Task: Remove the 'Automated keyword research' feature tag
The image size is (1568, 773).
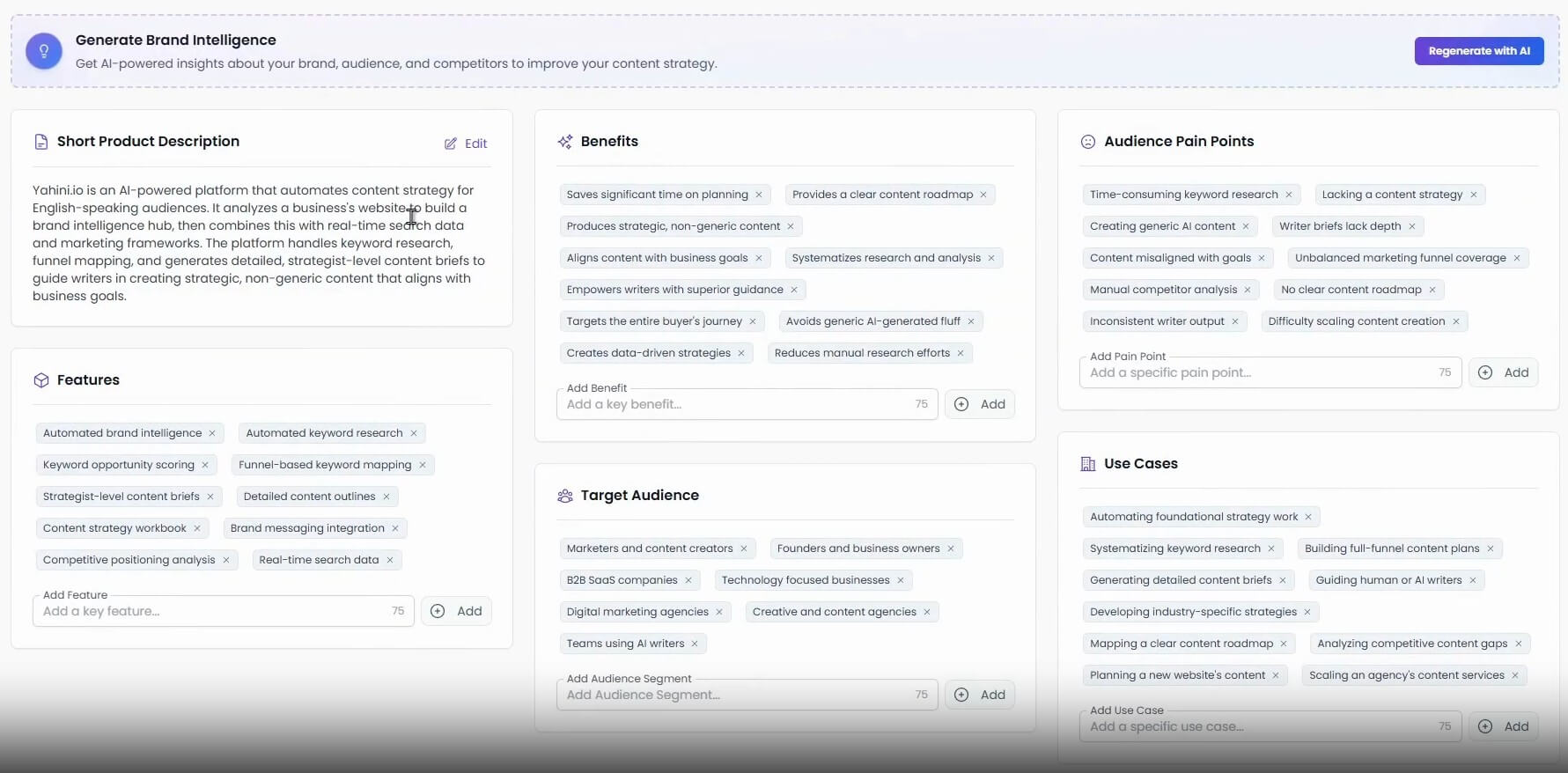Action: pos(414,433)
